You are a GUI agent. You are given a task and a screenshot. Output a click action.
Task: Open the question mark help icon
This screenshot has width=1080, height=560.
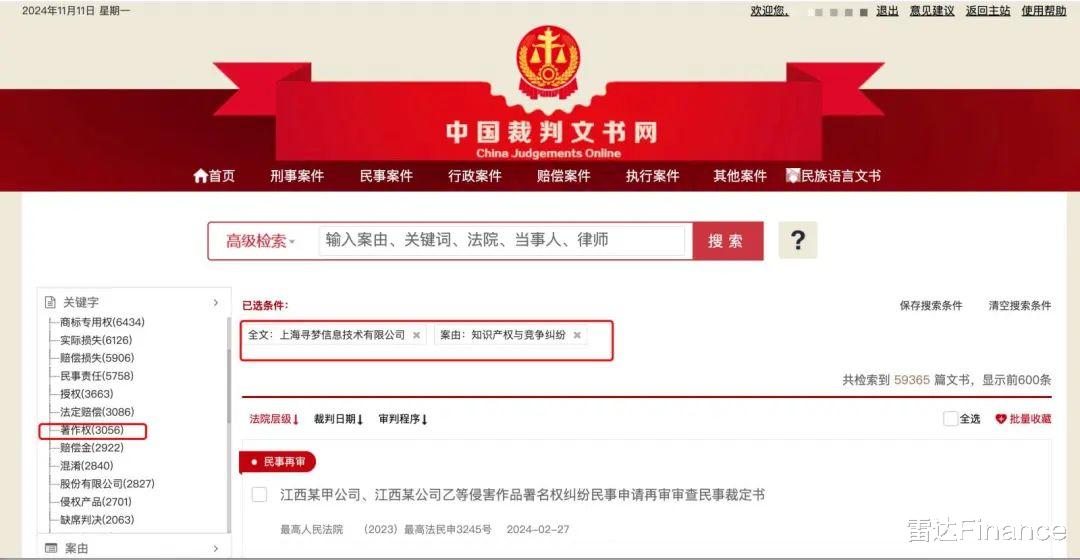tap(798, 240)
